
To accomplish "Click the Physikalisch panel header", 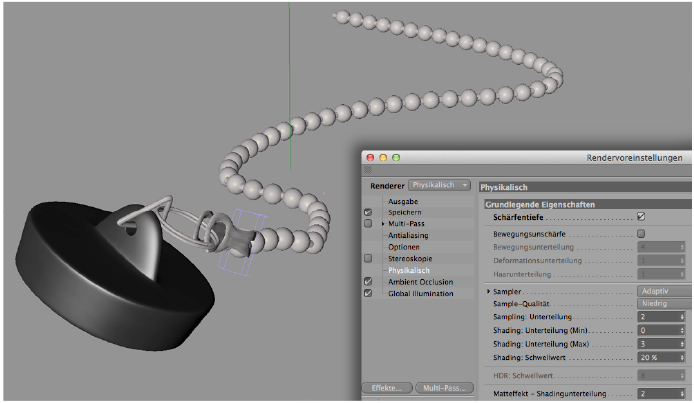I will tap(585, 187).
